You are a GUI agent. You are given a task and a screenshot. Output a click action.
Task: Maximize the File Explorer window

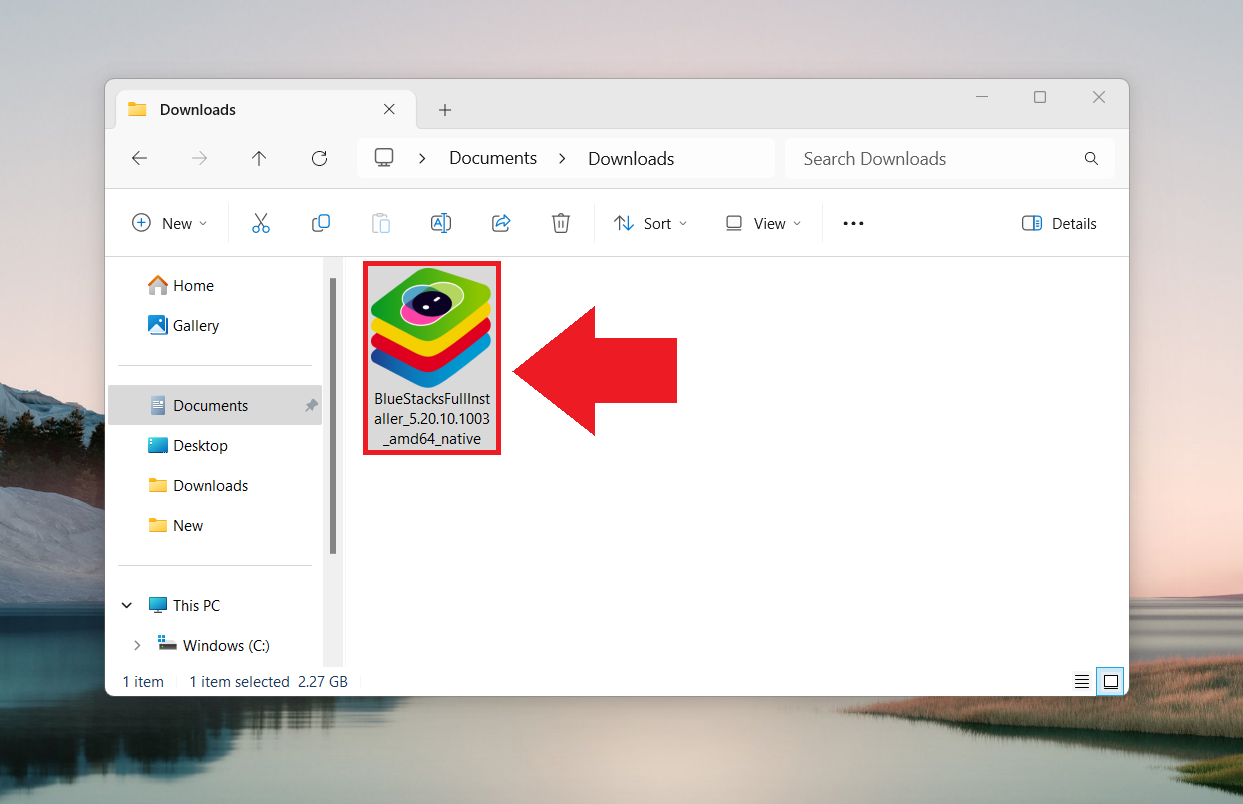tap(1040, 97)
